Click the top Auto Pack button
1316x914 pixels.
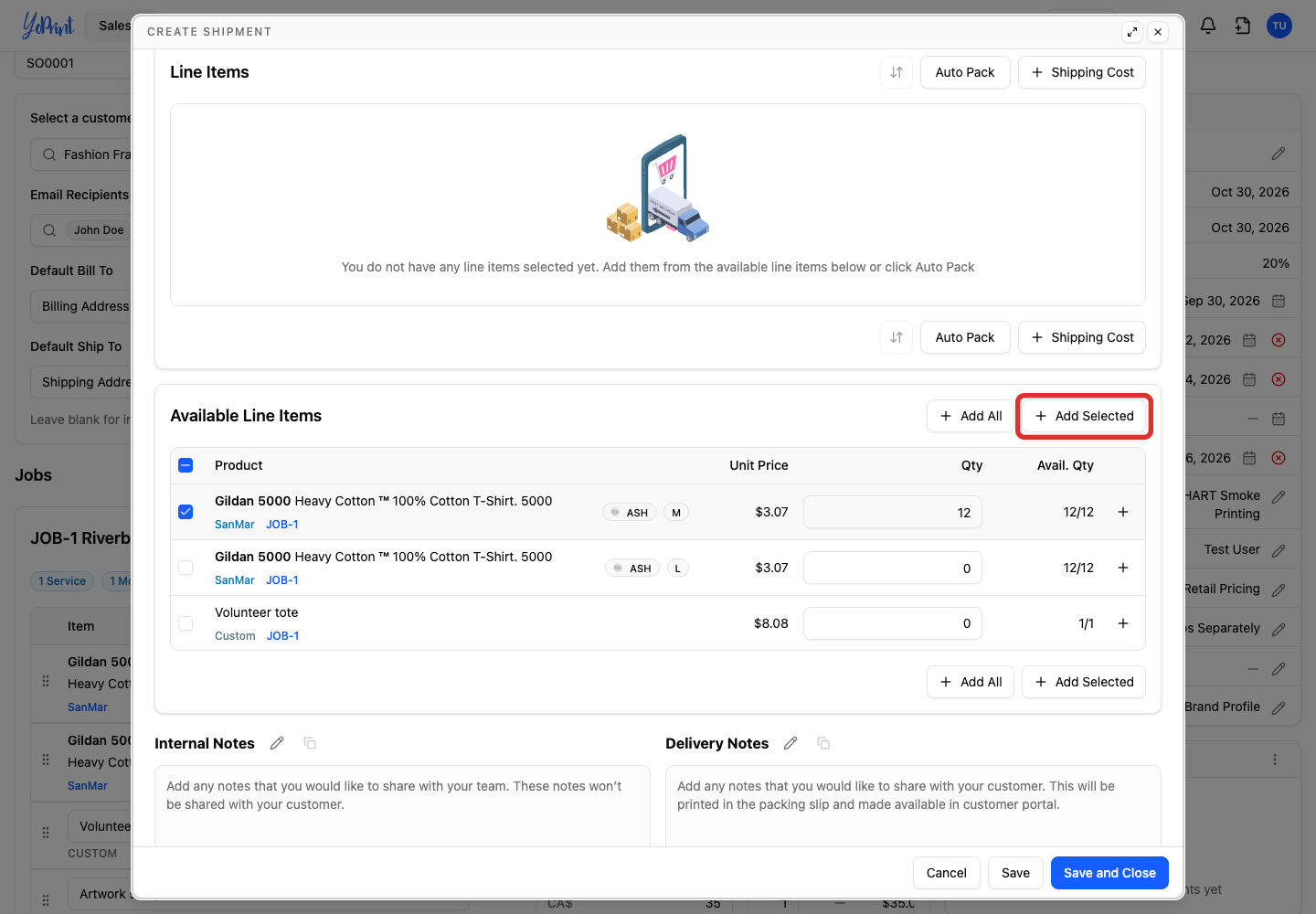click(x=965, y=72)
